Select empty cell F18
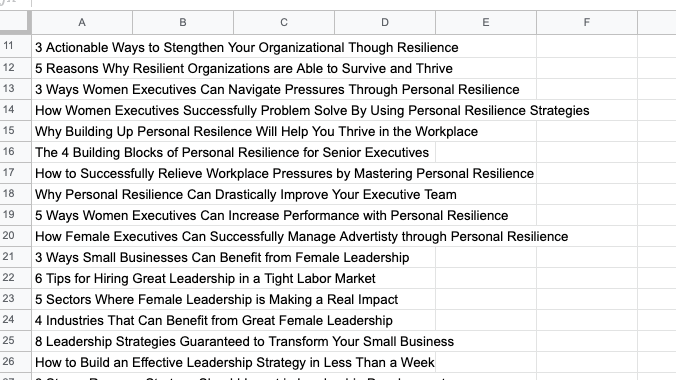Screen dimensions: 676x380 coord(587,194)
